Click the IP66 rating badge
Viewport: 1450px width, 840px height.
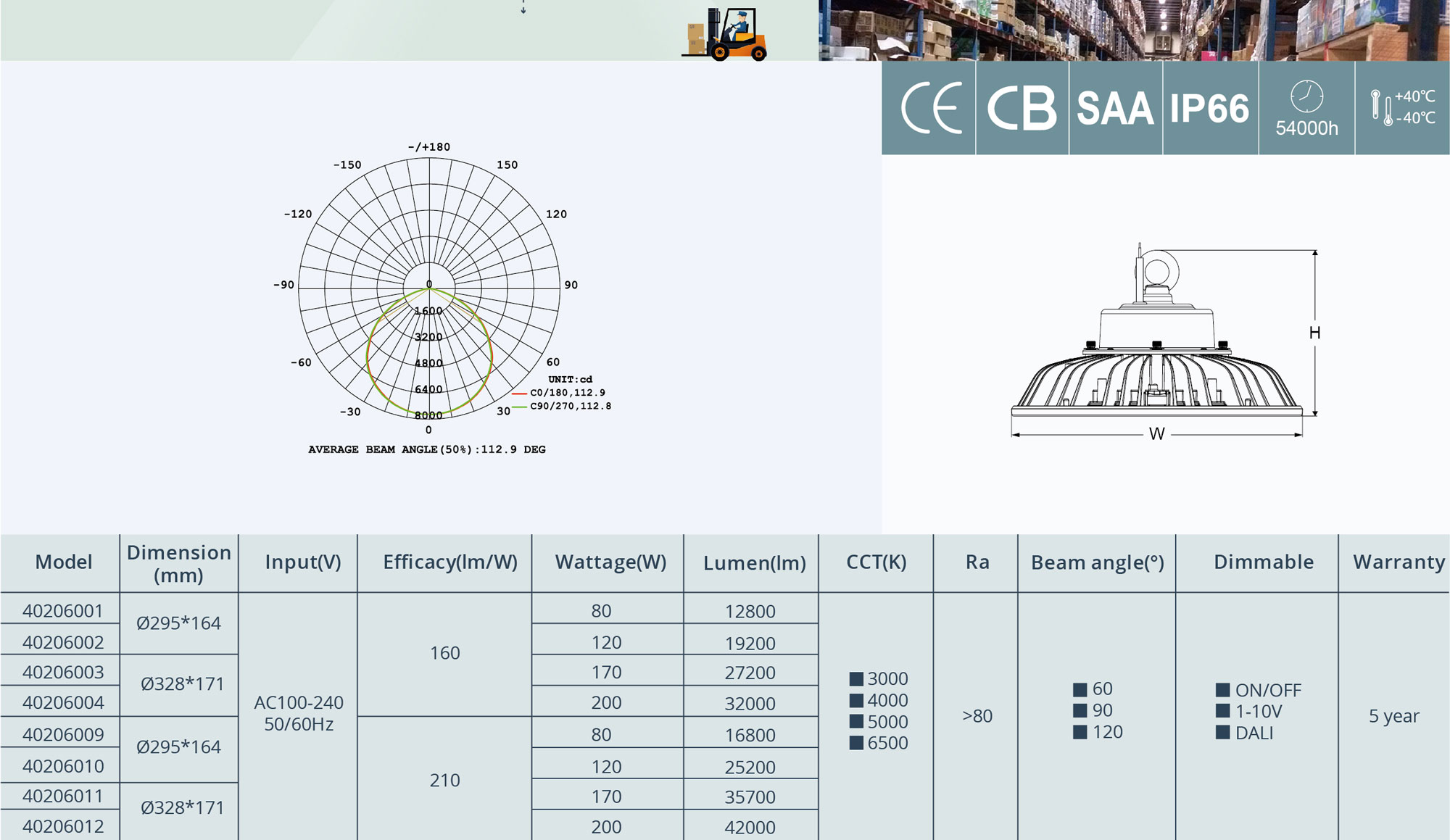coord(1209,109)
